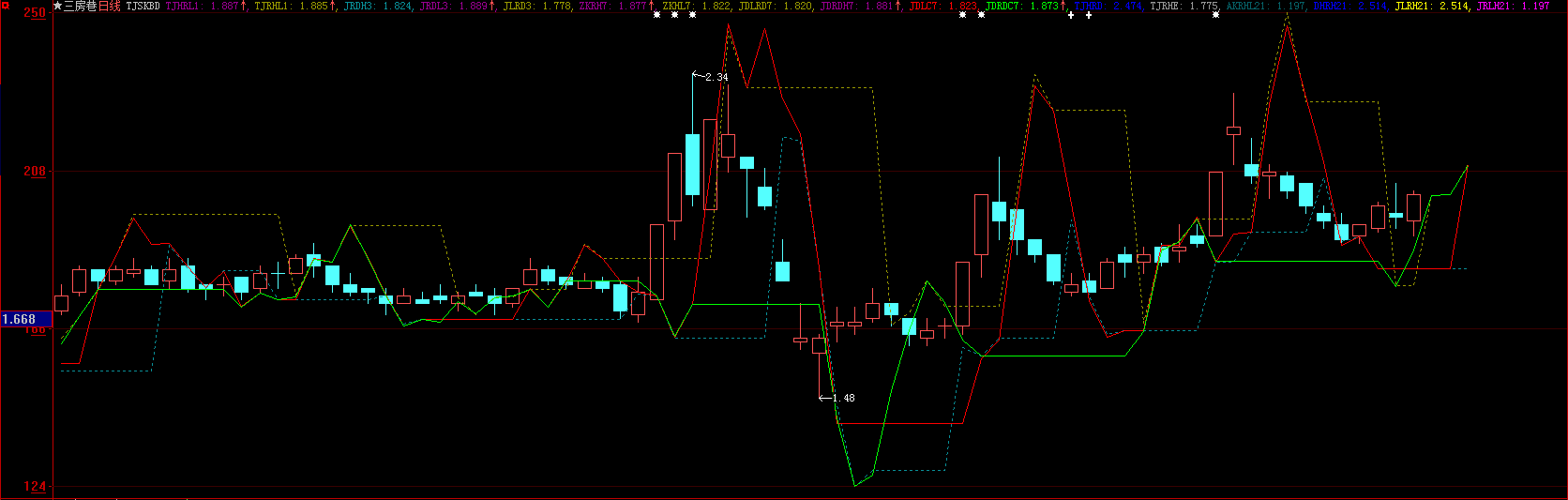Select the TJRHL1: 1.885 indicator value

coord(292,6)
